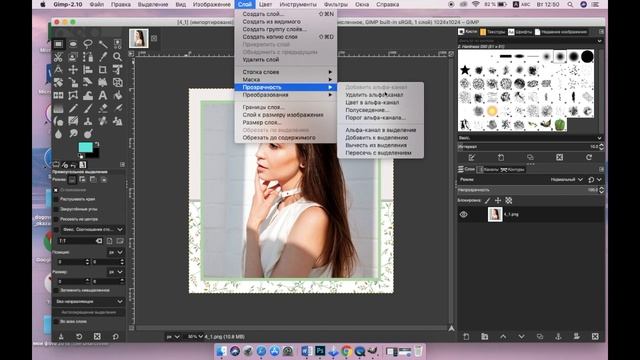Adjust the layer Непрозрачность slider
640x360 pixels.
(530, 190)
